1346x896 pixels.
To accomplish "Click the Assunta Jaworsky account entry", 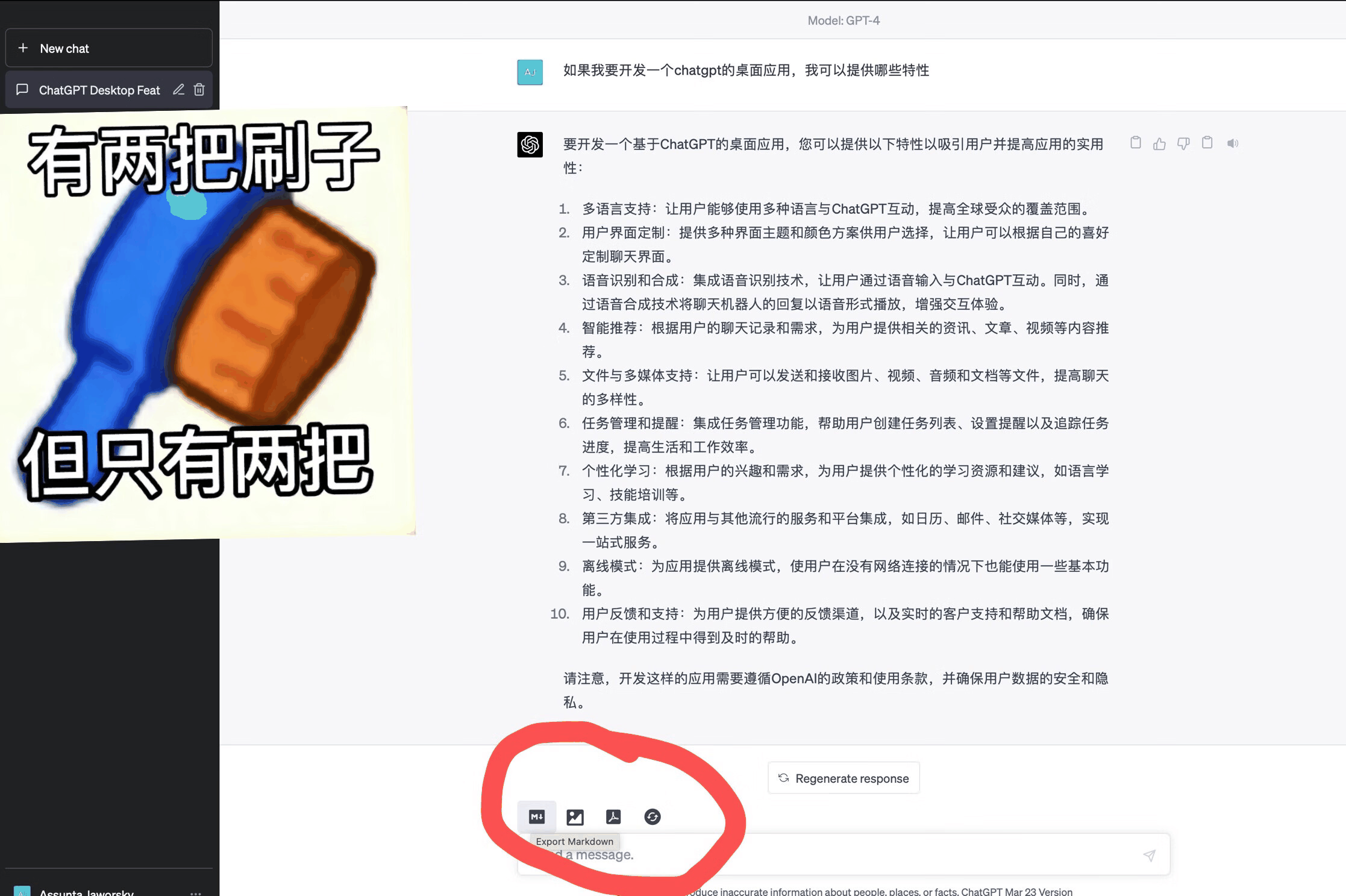I will [x=87, y=892].
